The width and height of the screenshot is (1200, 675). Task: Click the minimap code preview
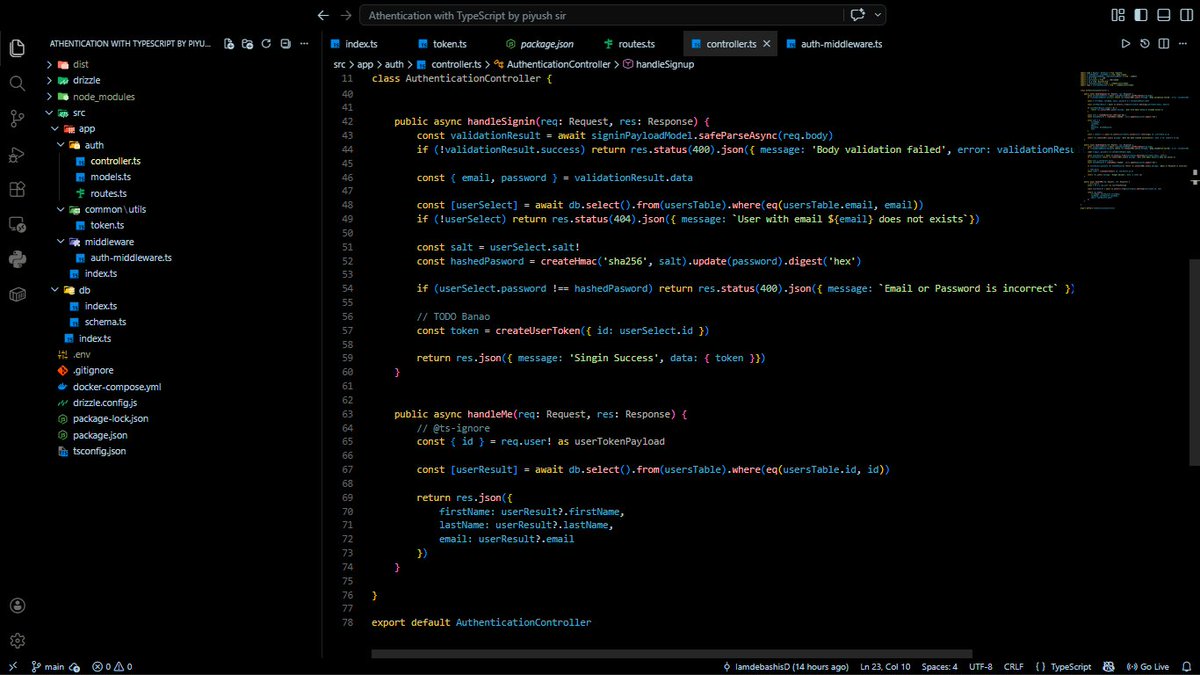pyautogui.click(x=1135, y=140)
